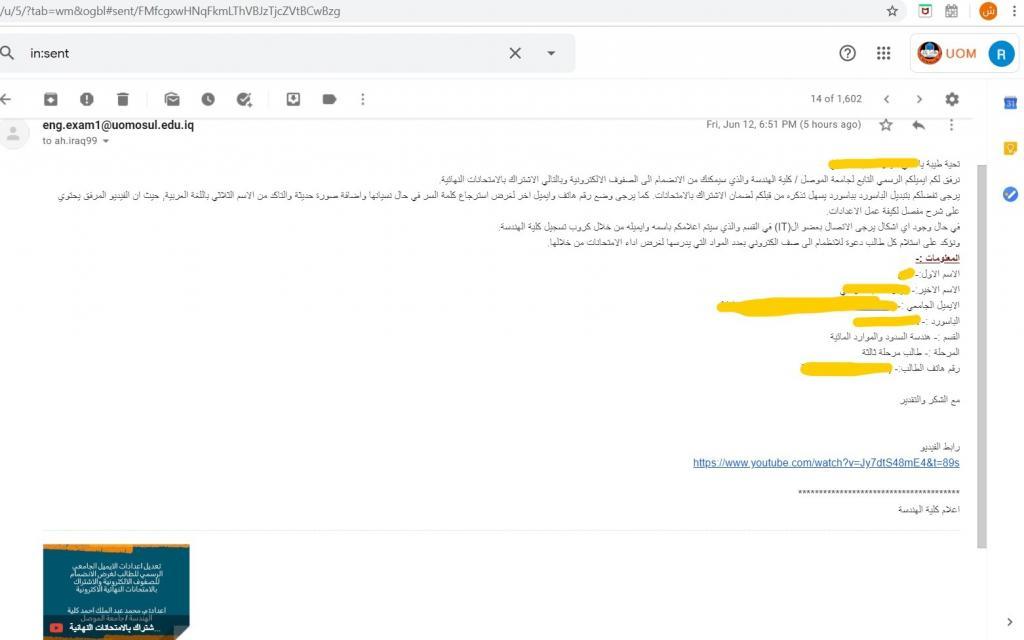The height and width of the screenshot is (640, 1024).
Task: Report spam with the exclamation icon
Action: (86, 99)
